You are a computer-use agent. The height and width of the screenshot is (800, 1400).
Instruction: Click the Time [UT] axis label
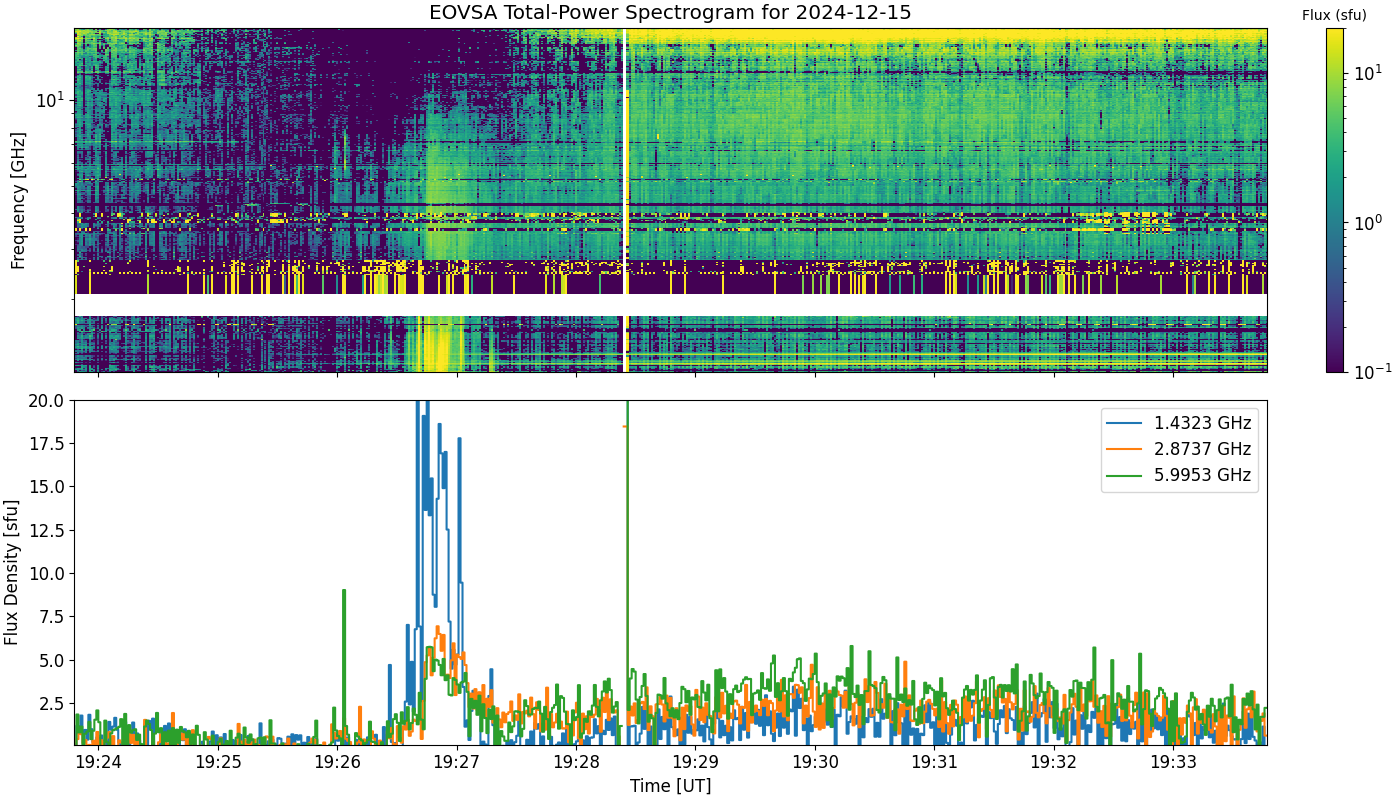[x=670, y=786]
